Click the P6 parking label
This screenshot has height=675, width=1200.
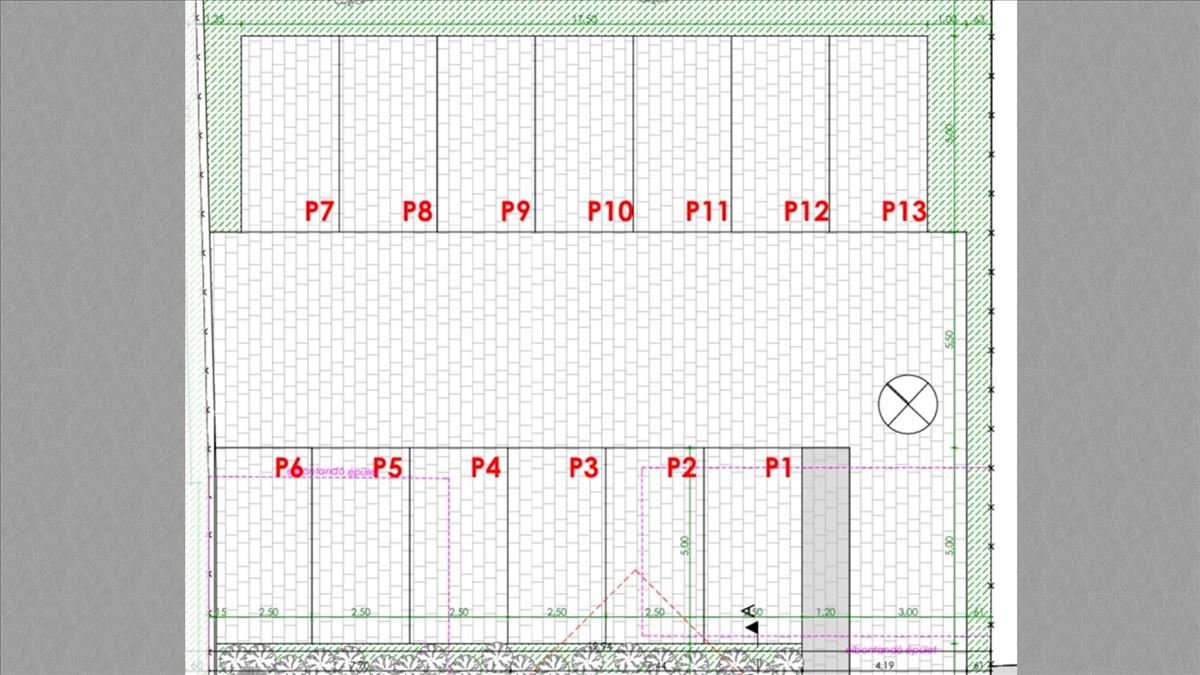[x=289, y=467]
